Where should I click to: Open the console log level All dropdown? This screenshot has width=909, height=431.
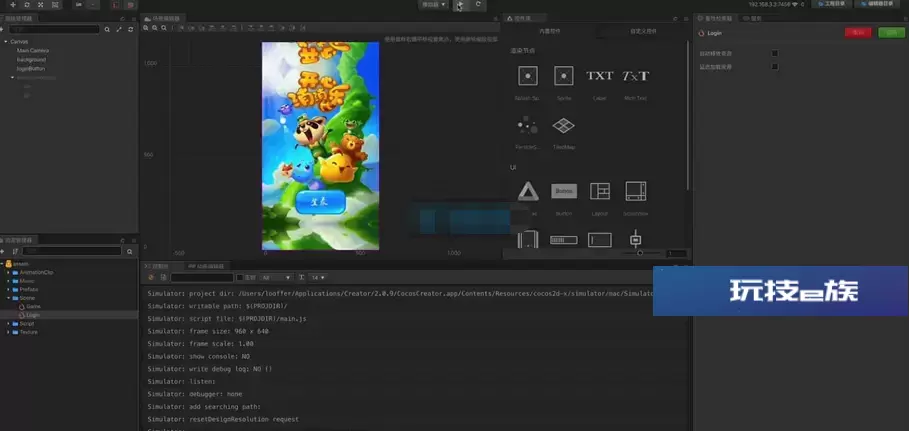(276, 278)
